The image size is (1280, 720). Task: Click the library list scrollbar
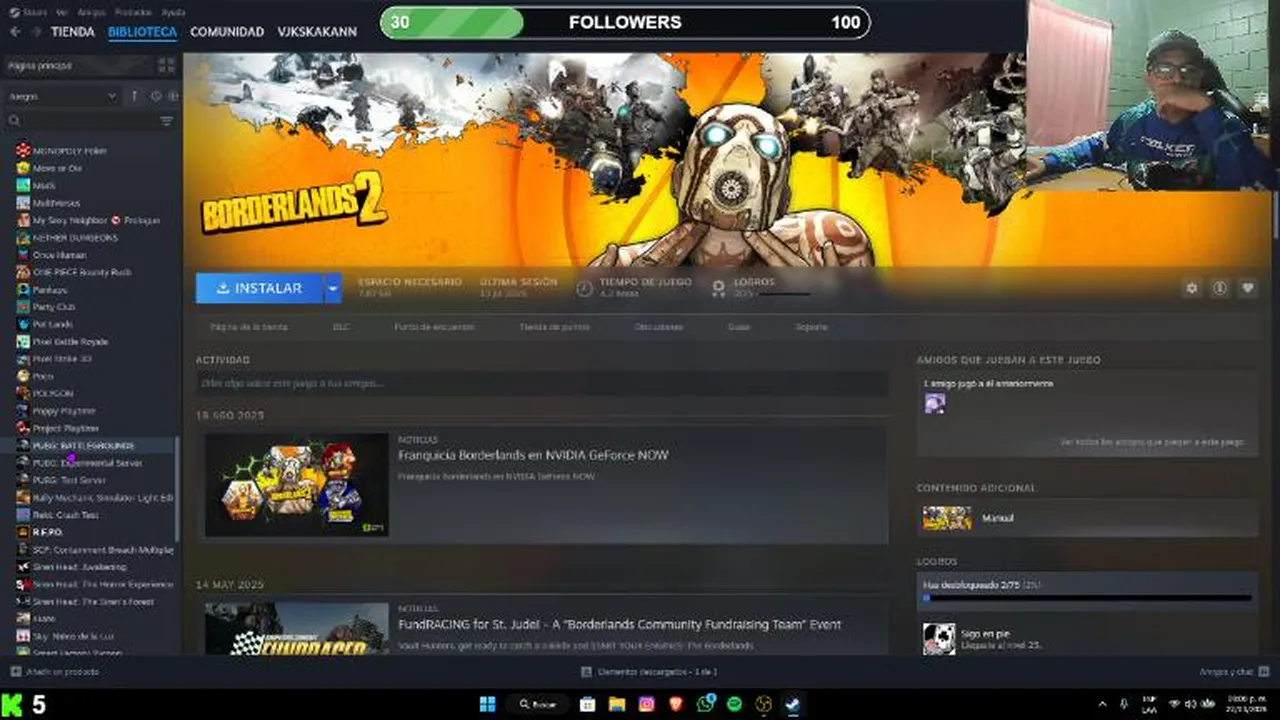[x=178, y=490]
